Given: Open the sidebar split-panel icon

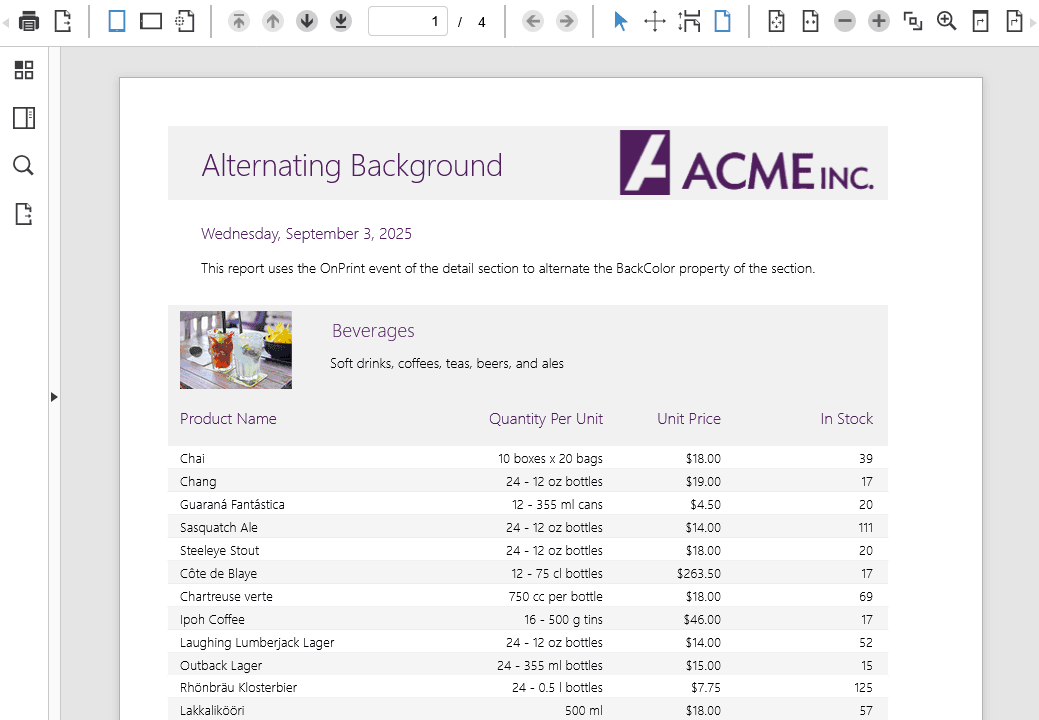Looking at the screenshot, I should [24, 118].
